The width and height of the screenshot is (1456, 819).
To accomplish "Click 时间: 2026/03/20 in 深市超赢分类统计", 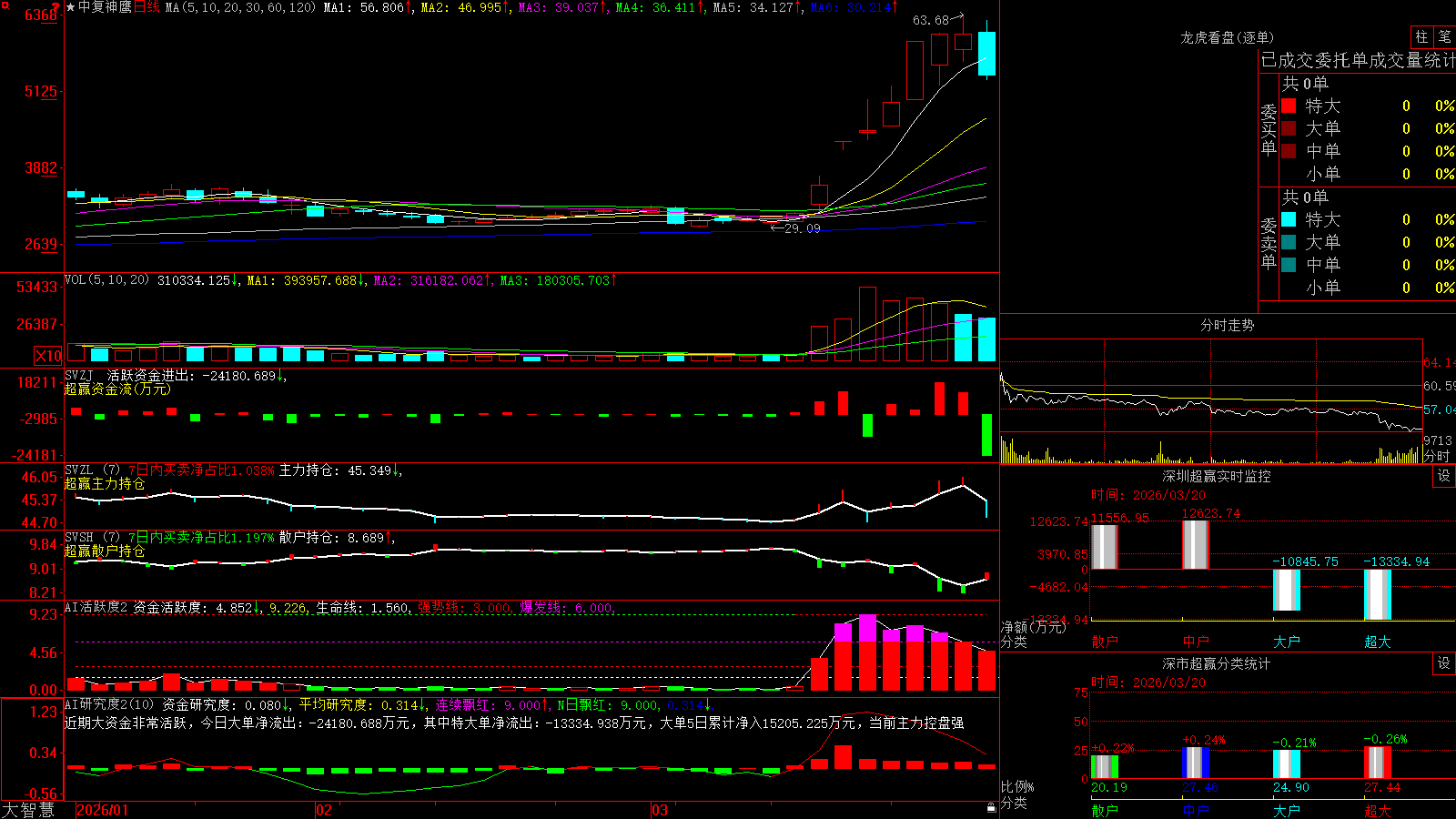I will [1148, 682].
